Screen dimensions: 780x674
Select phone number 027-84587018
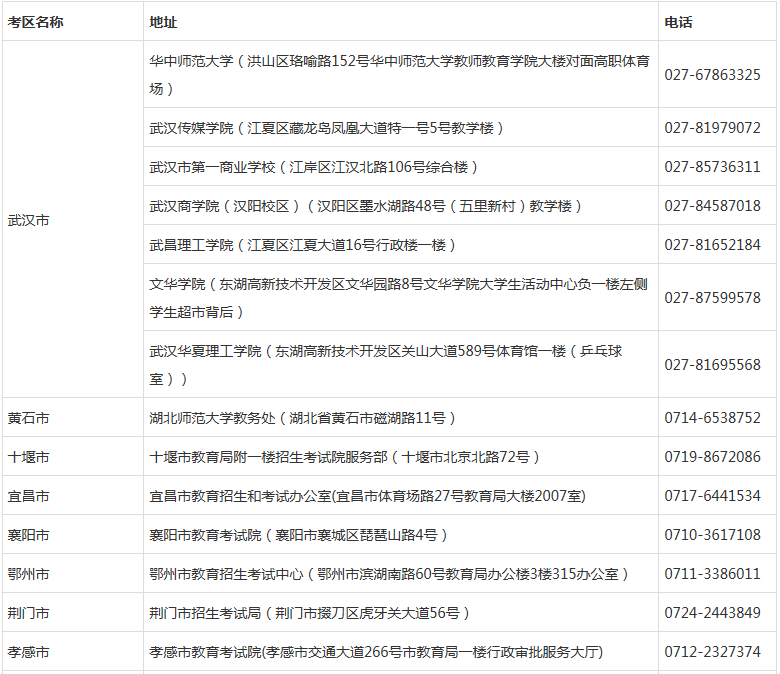(712, 205)
